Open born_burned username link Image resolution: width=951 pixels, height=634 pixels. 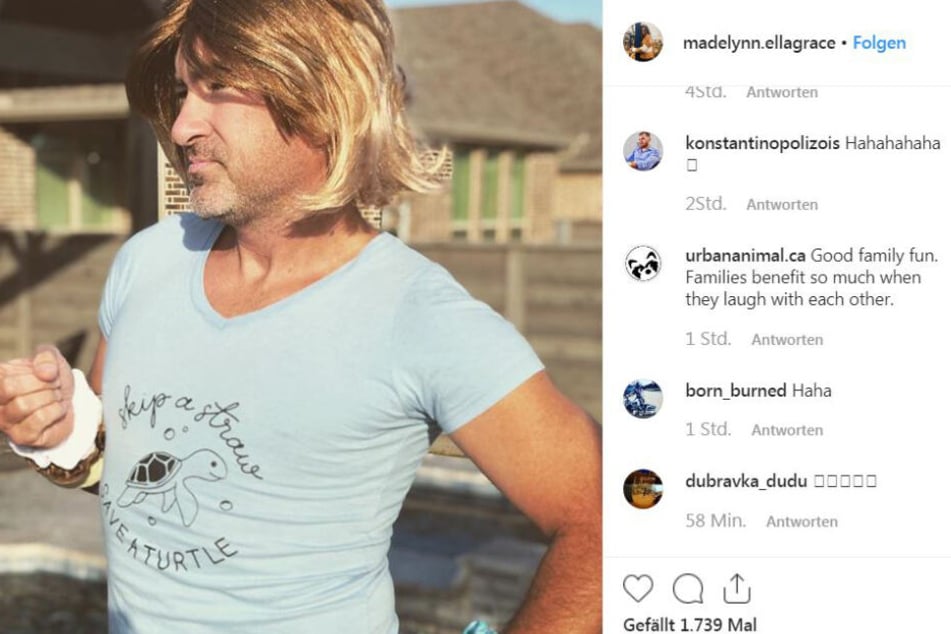coord(736,391)
